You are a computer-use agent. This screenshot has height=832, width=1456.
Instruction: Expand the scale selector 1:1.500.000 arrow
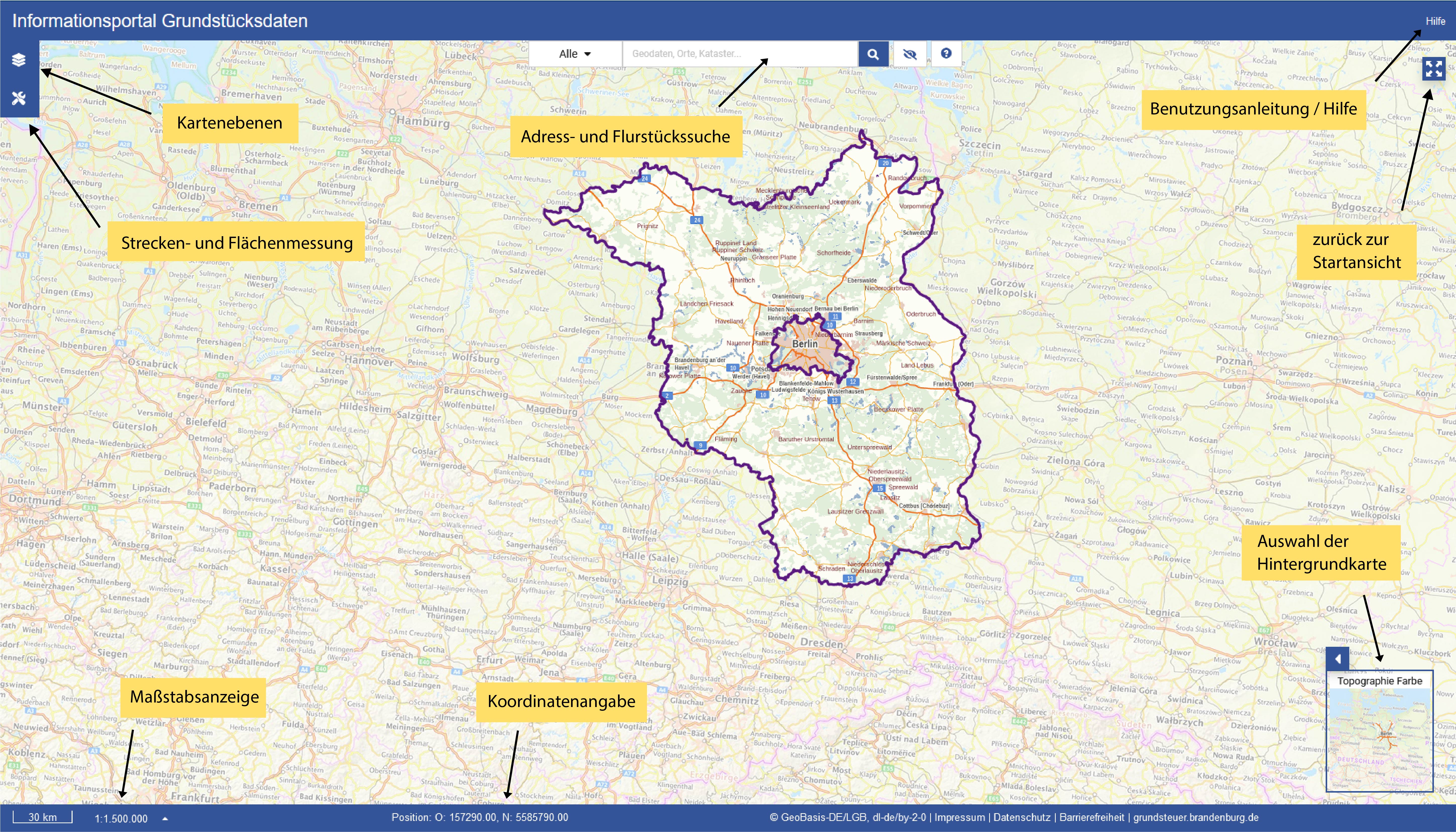pos(165,818)
